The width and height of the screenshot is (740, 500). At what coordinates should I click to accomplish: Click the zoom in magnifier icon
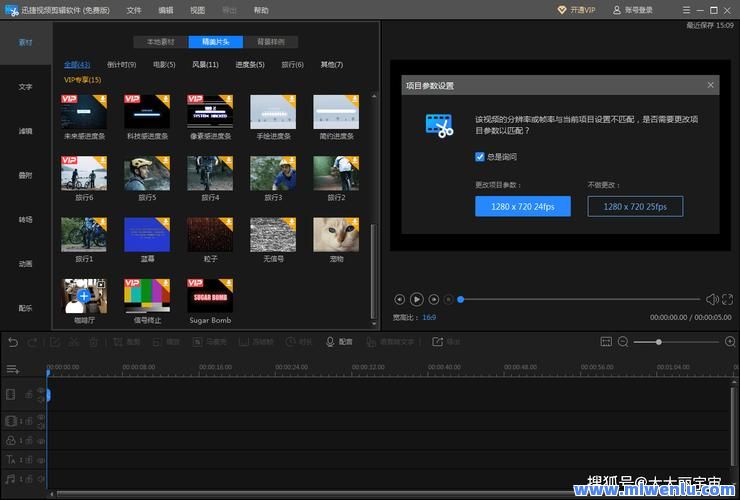point(730,342)
